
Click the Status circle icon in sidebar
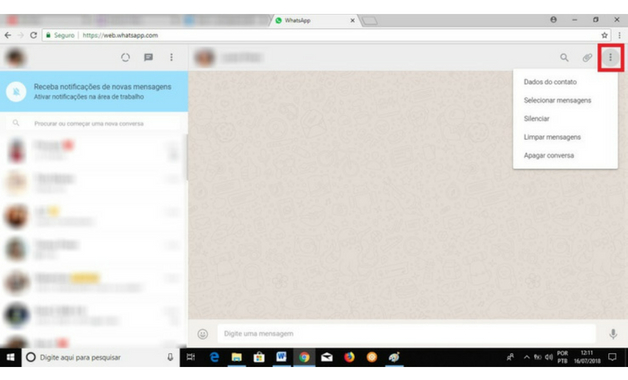[125, 57]
